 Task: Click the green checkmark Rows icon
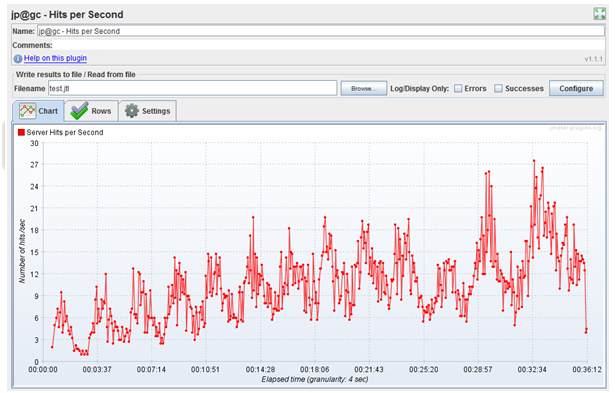(79, 111)
